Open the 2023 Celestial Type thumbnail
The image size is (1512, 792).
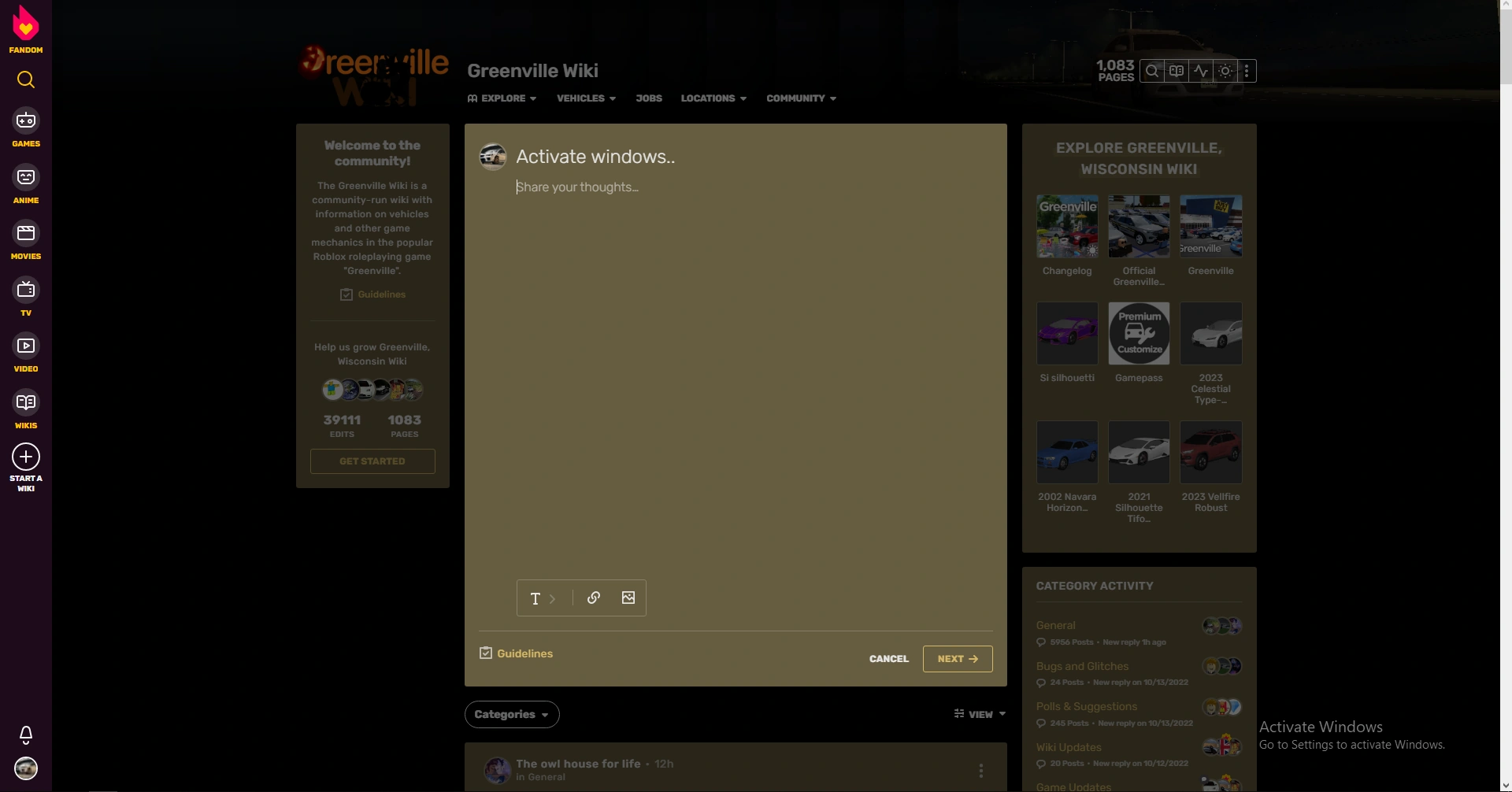(1210, 333)
